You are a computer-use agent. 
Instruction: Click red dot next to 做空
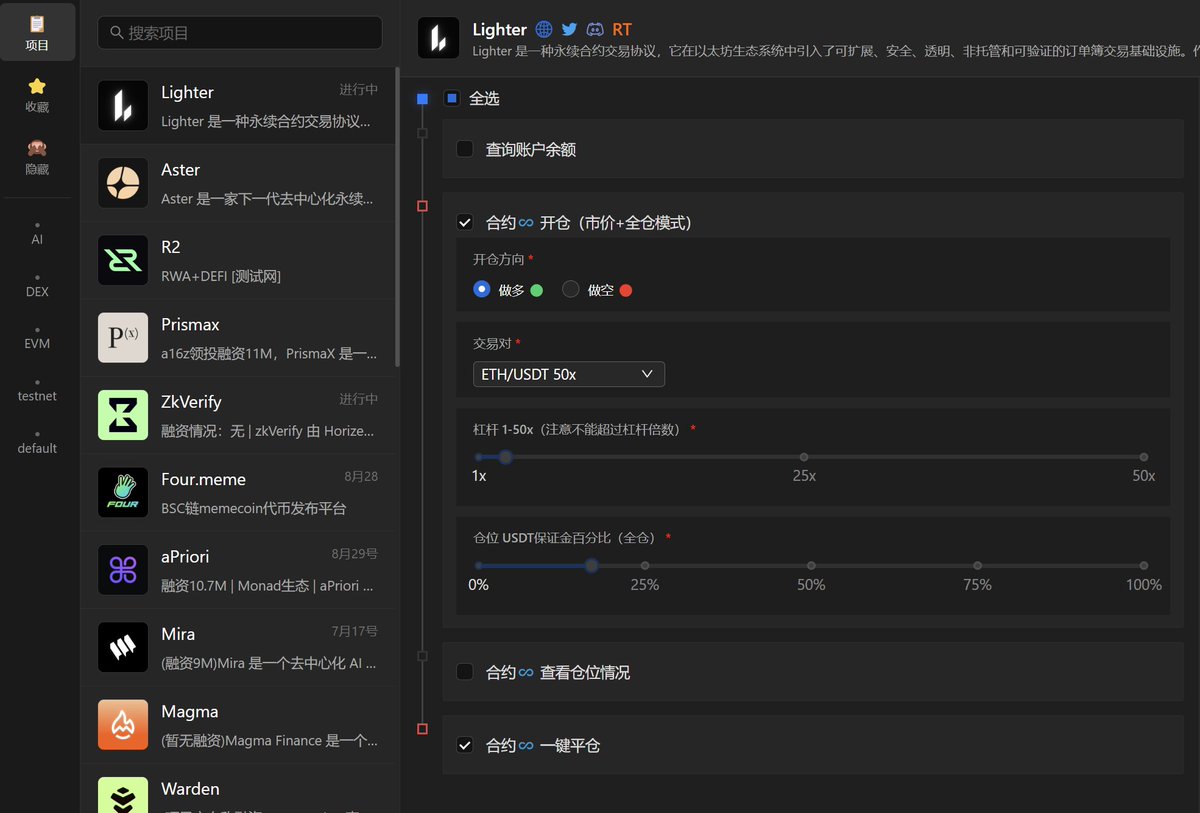(x=626, y=291)
